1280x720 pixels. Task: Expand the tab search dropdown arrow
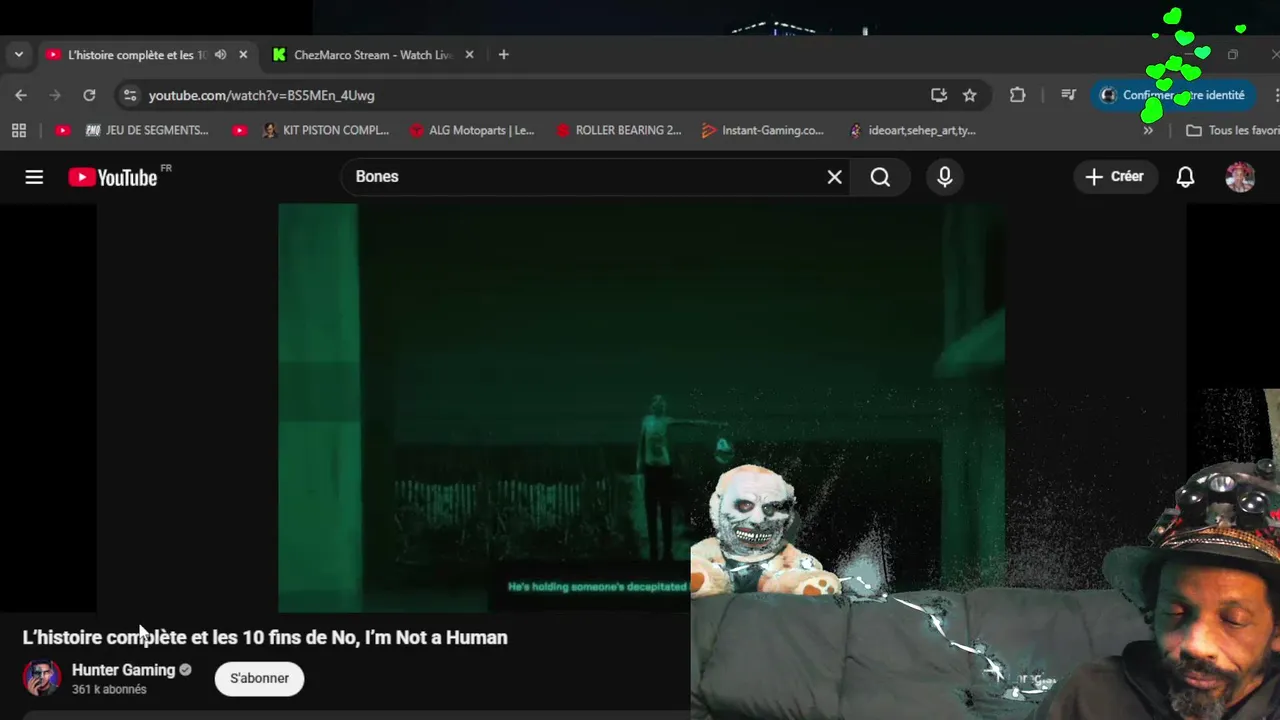(x=18, y=55)
